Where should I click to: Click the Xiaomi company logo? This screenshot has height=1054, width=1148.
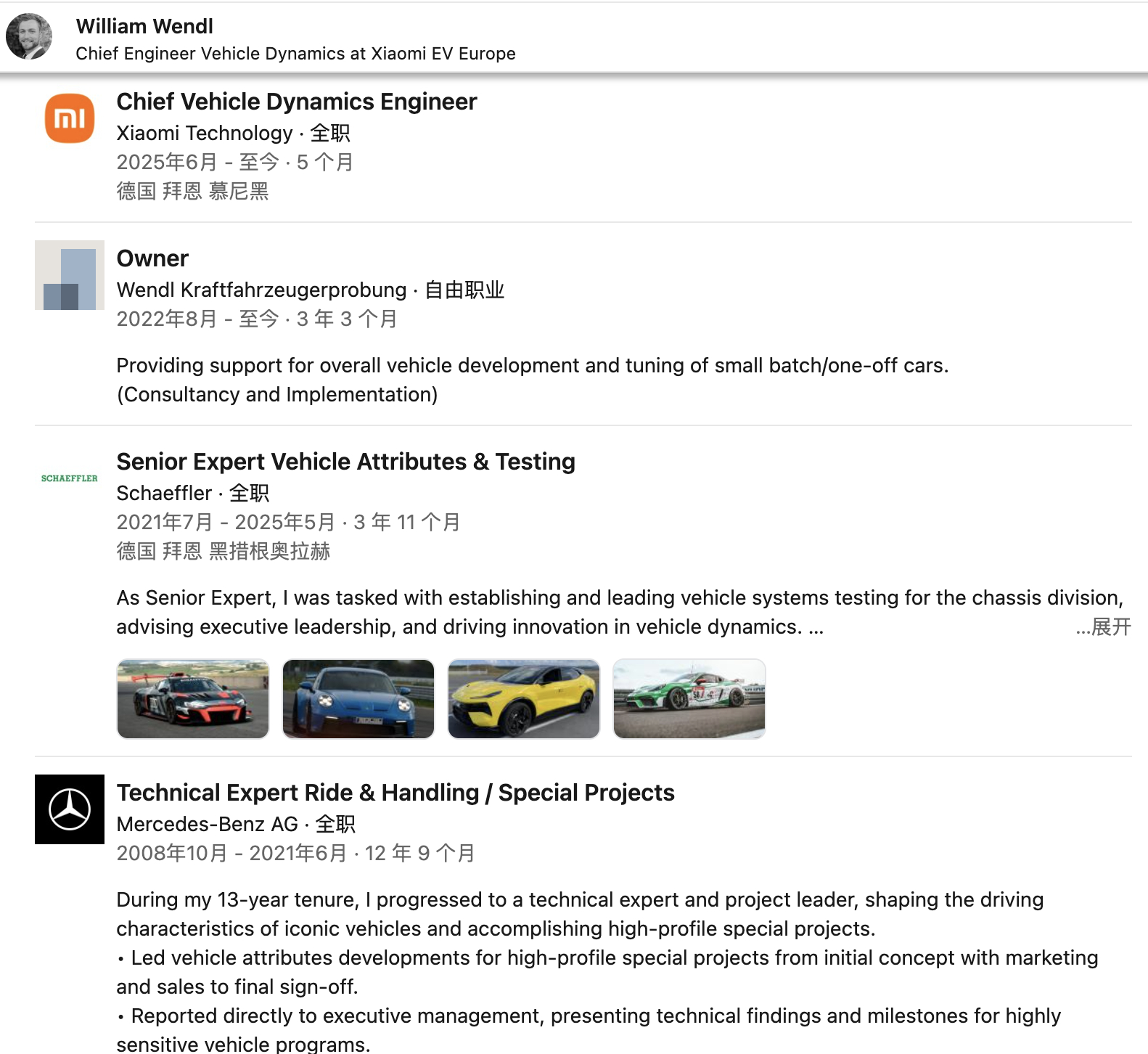coord(70,118)
